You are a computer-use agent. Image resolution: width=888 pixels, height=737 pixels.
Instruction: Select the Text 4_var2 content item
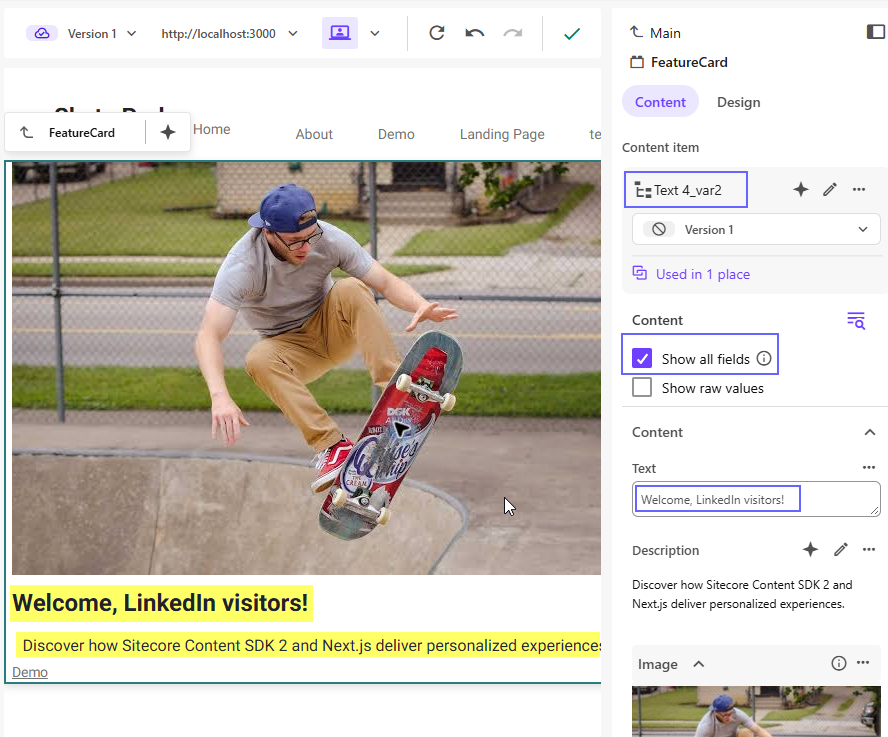point(686,190)
